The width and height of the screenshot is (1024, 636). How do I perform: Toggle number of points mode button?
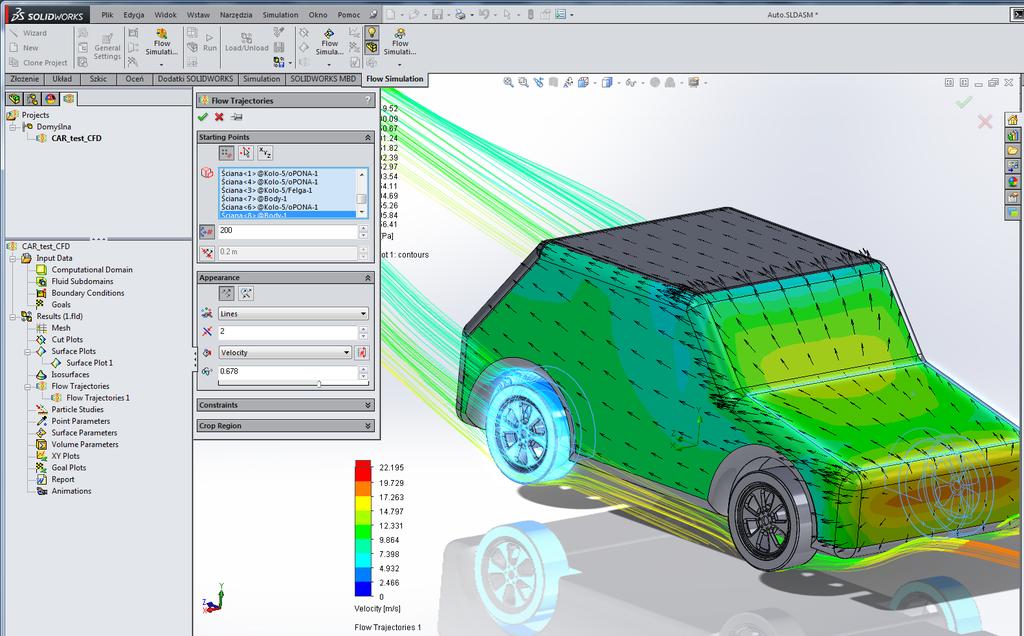(206, 231)
